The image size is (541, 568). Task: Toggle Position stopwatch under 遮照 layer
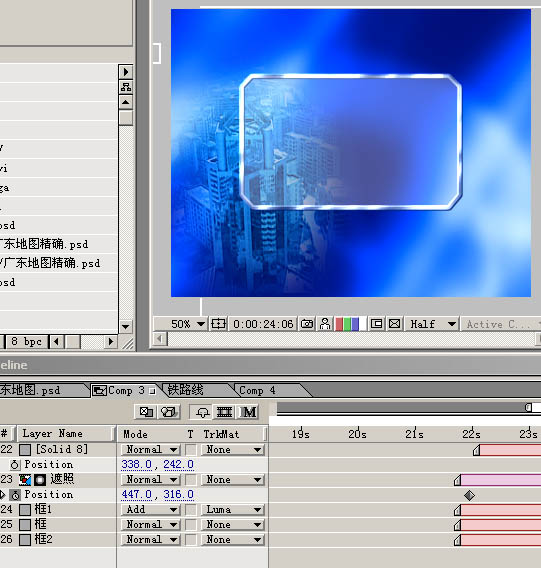coord(15,495)
